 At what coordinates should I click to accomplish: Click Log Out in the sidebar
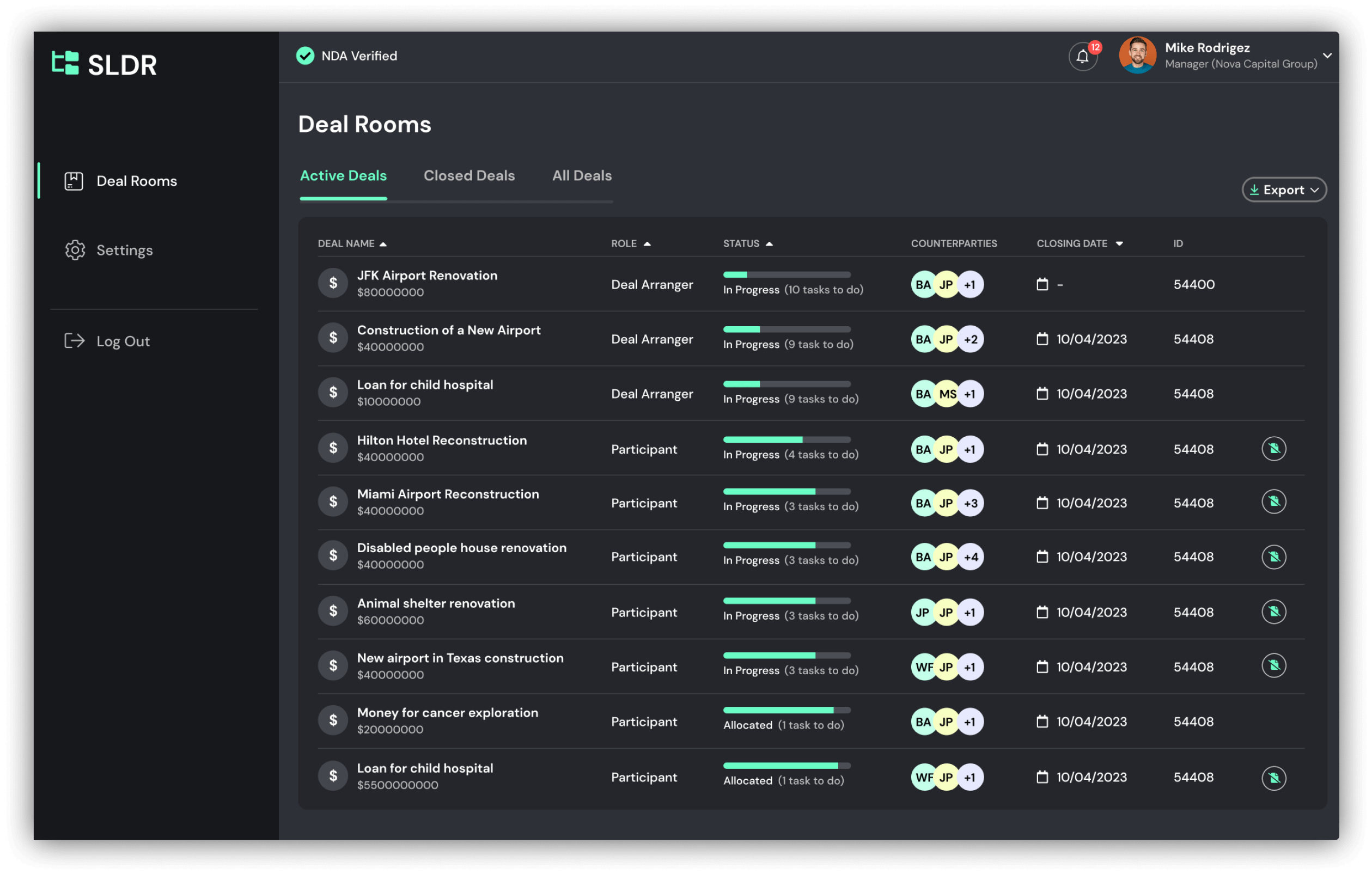123,341
